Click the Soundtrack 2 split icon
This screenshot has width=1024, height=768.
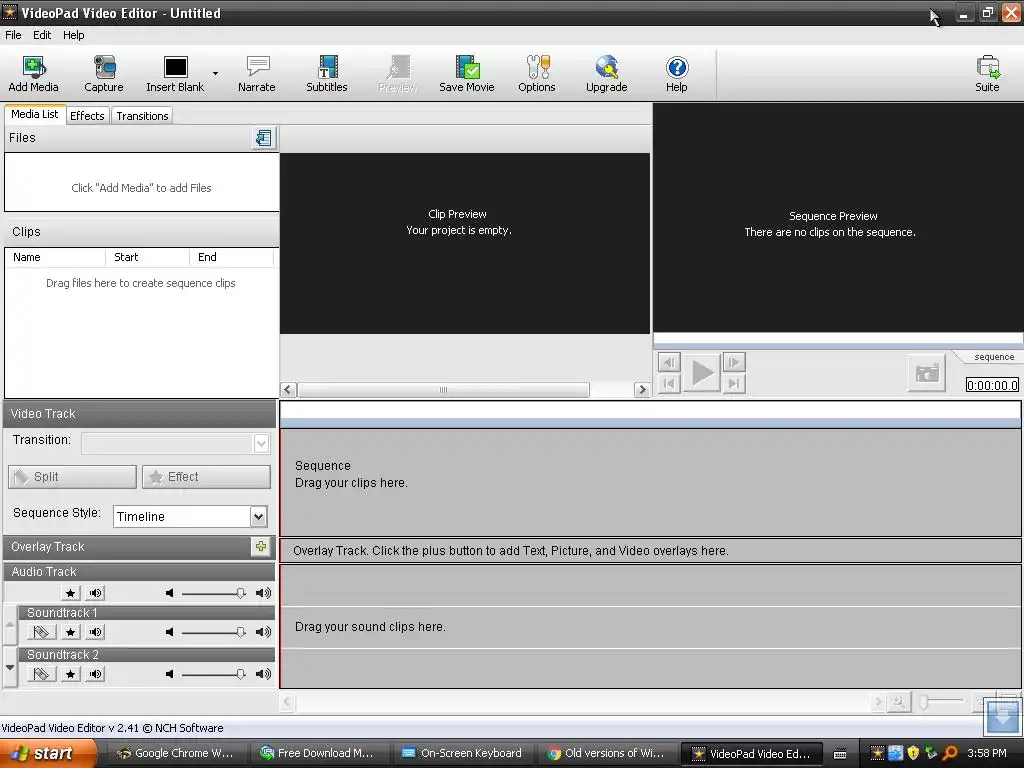pyautogui.click(x=40, y=674)
